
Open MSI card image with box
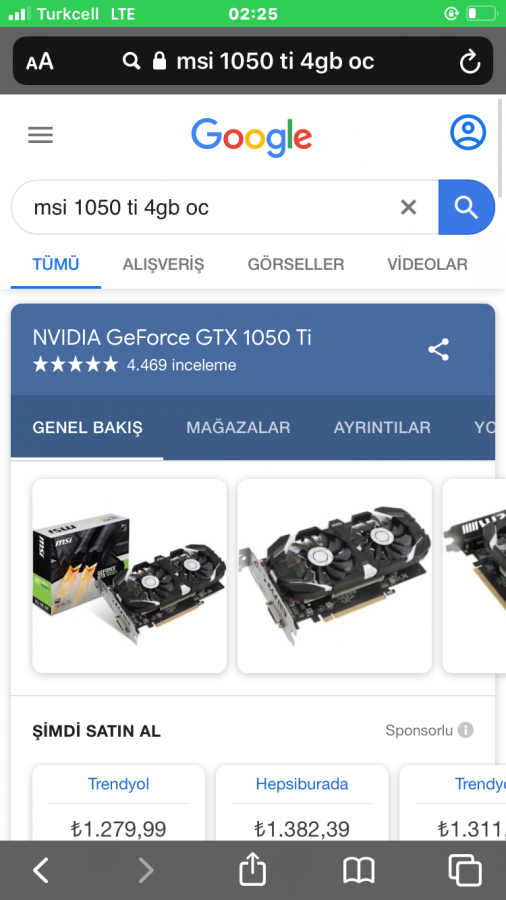(130, 576)
